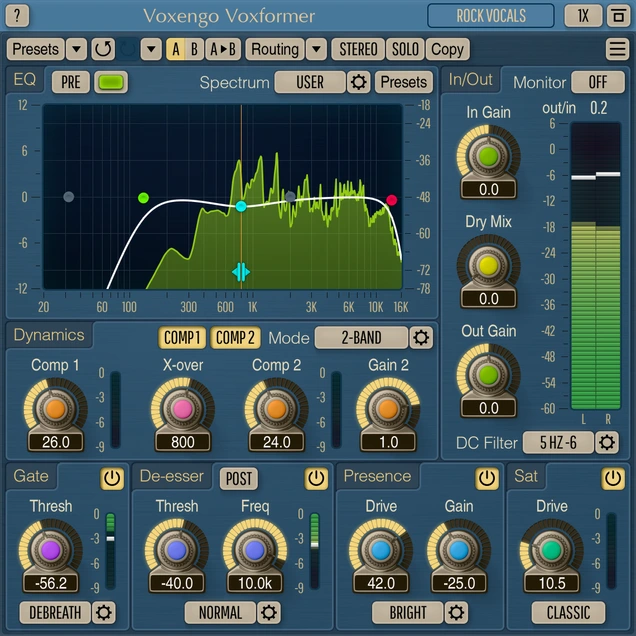The height and width of the screenshot is (636, 636).
Task: Open Presence mode settings gear
Action: (456, 612)
